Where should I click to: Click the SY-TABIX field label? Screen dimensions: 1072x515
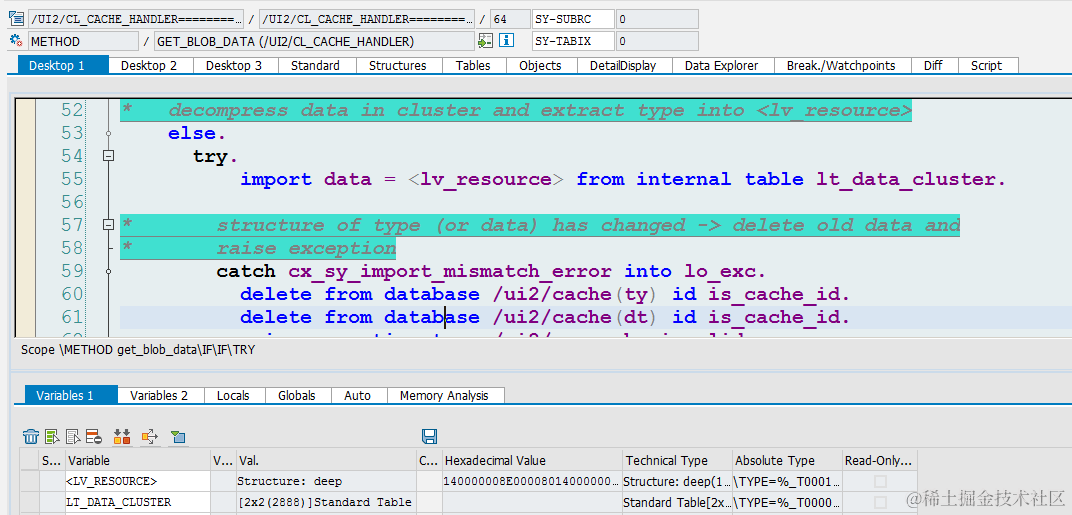point(573,41)
